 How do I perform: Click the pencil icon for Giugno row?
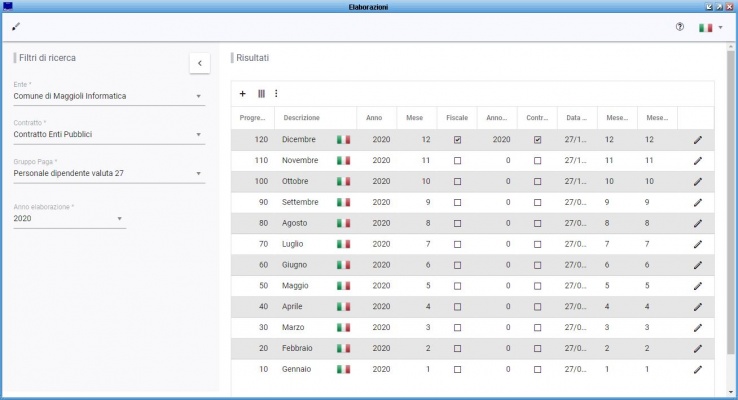pos(698,265)
